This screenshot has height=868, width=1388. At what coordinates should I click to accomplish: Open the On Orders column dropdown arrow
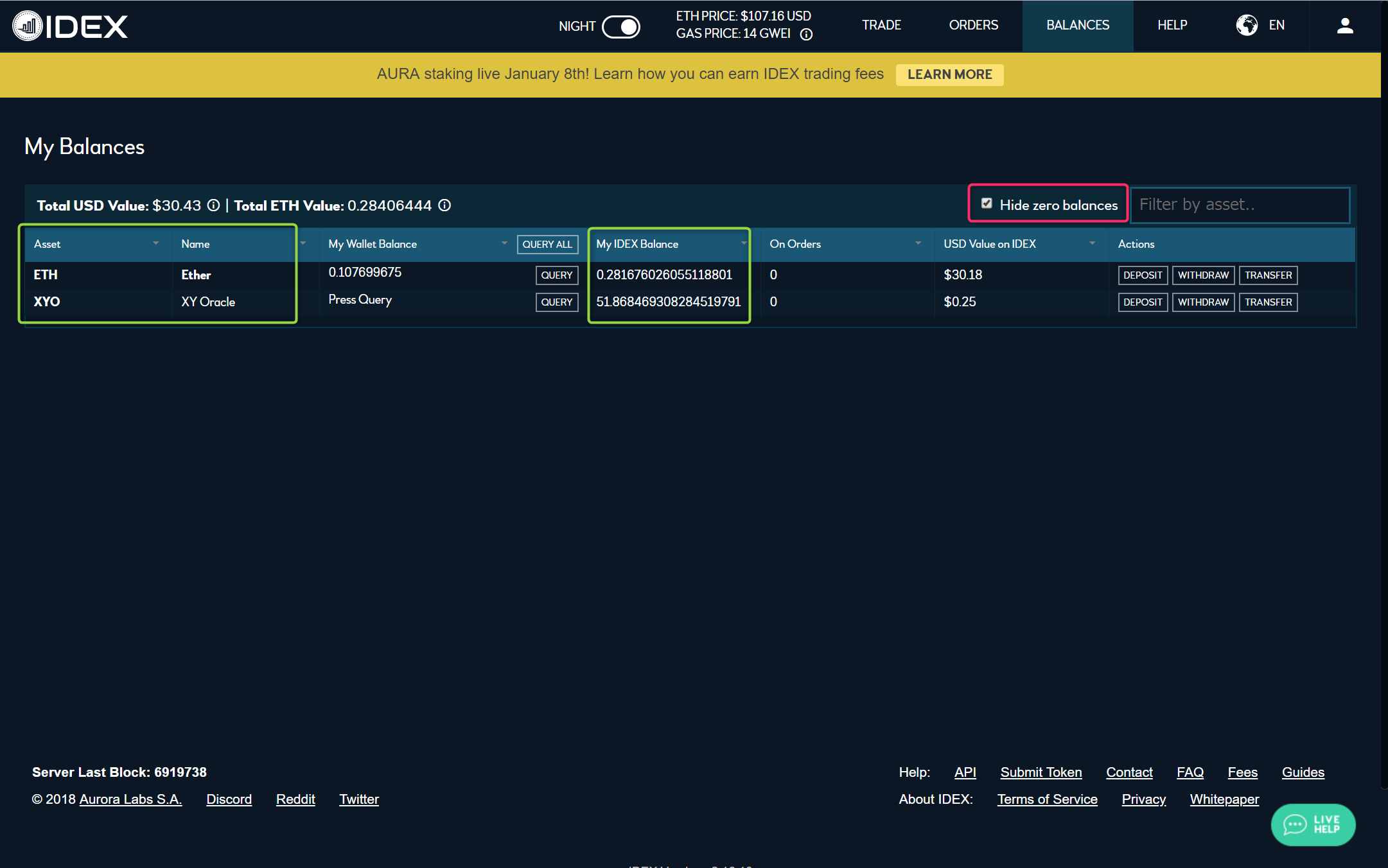tap(918, 243)
